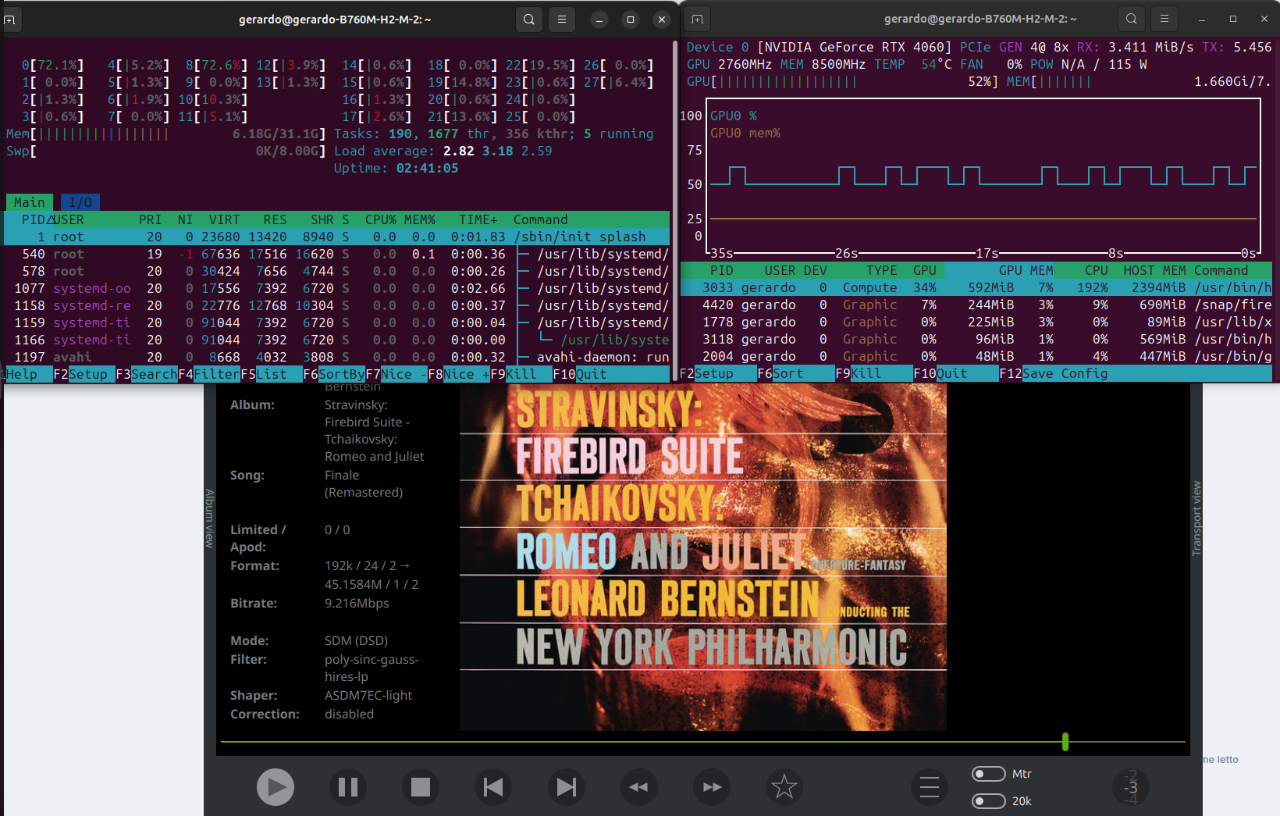
Task: Open search in left terminal title bar
Action: (x=529, y=18)
